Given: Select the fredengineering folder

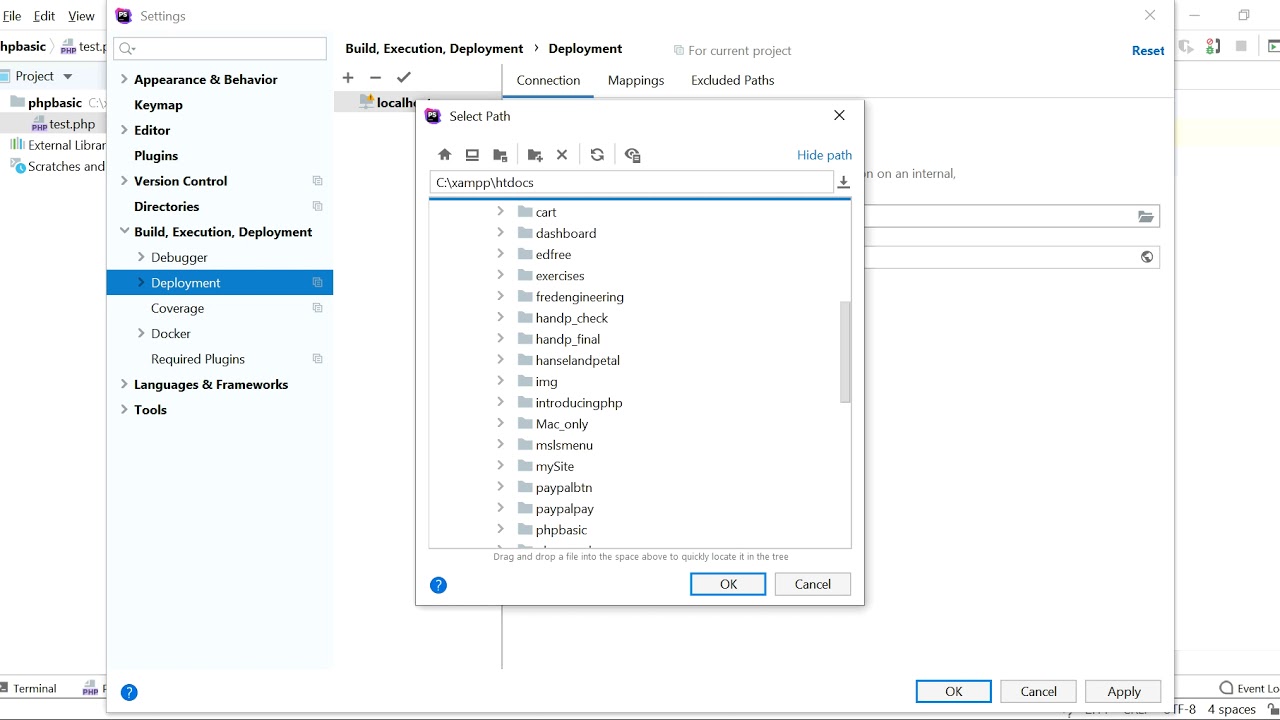Looking at the screenshot, I should pos(580,297).
